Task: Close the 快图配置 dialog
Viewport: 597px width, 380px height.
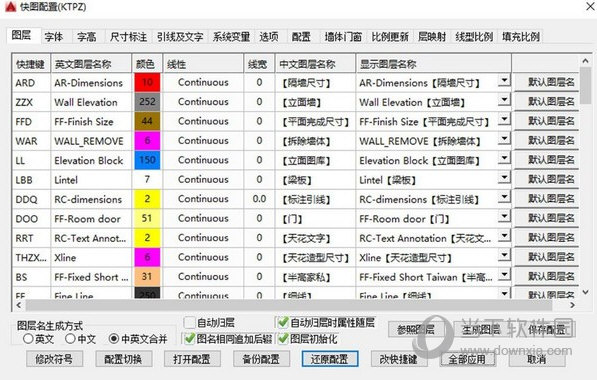Action: coord(590,6)
